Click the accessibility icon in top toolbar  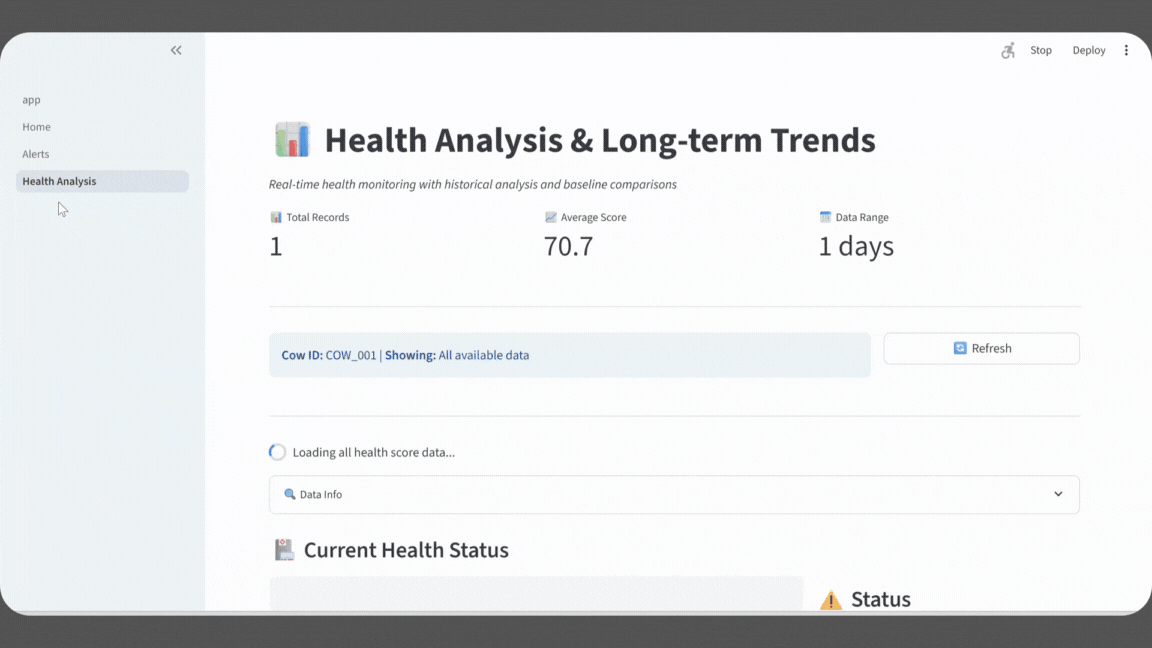point(1008,50)
